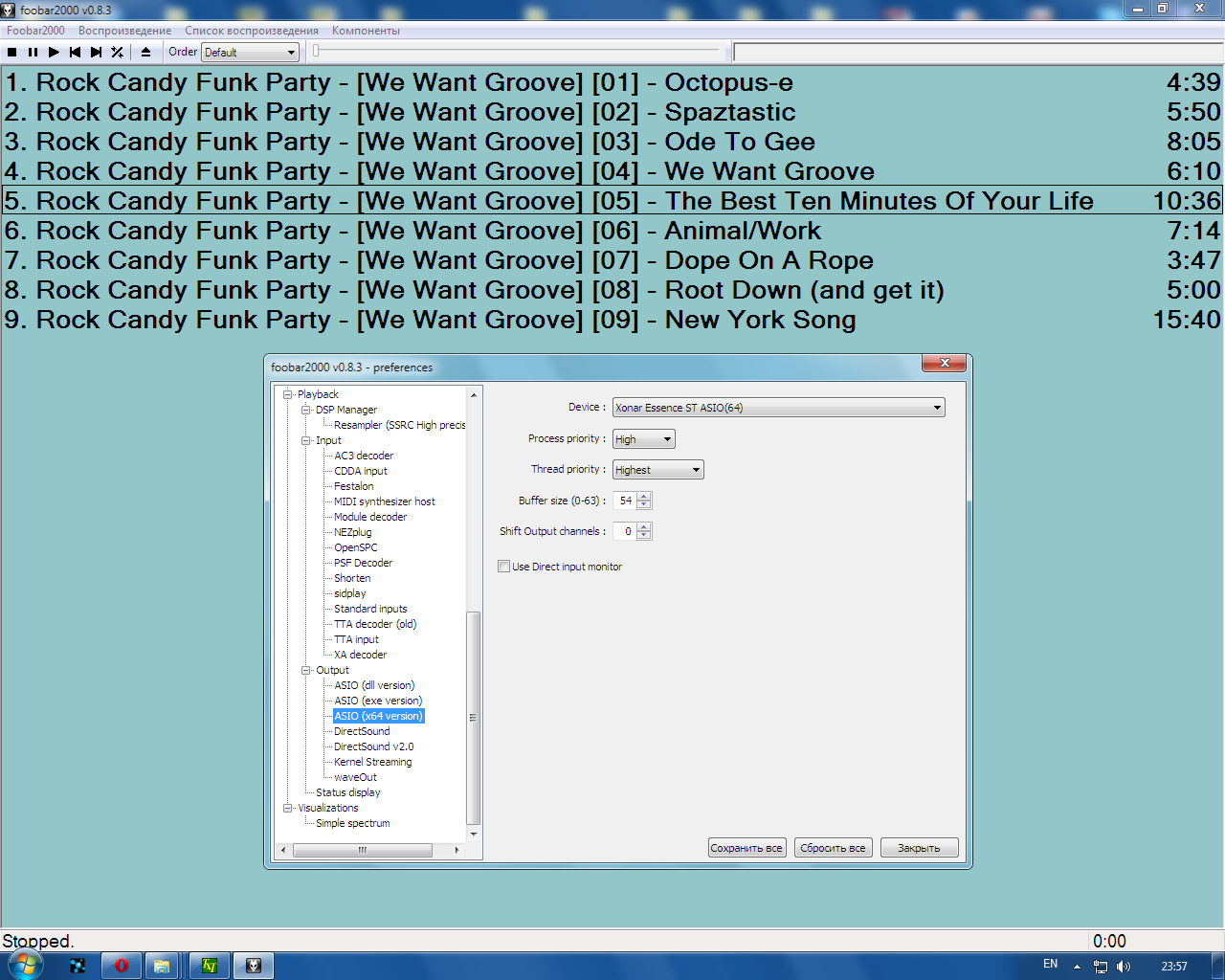This screenshot has width=1225, height=980.
Task: Click the random track button
Action: pos(117,53)
